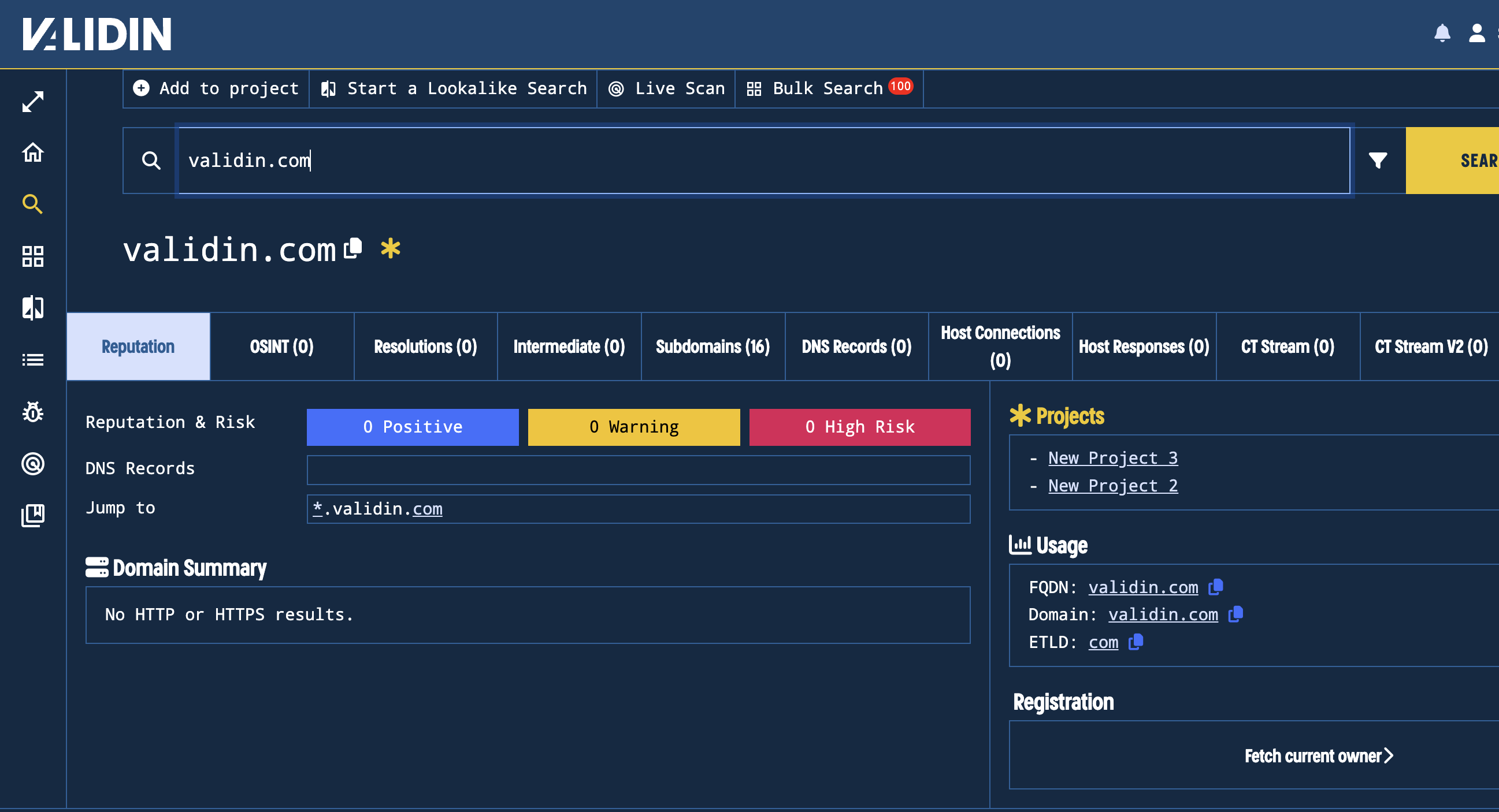This screenshot has width=1499, height=812.
Task: Click the yellow Search button
Action: point(1452,161)
